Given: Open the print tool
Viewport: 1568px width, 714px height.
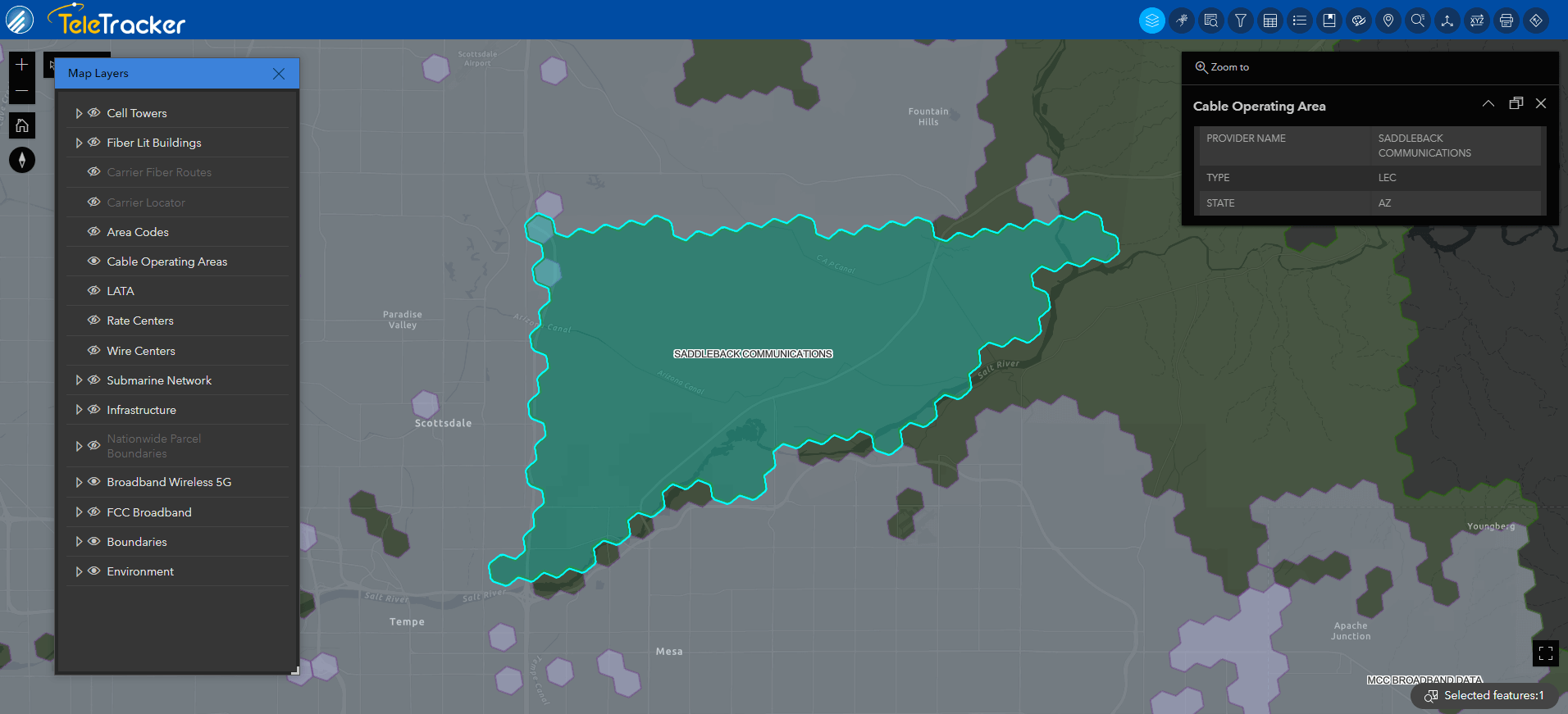Looking at the screenshot, I should pos(1506,20).
